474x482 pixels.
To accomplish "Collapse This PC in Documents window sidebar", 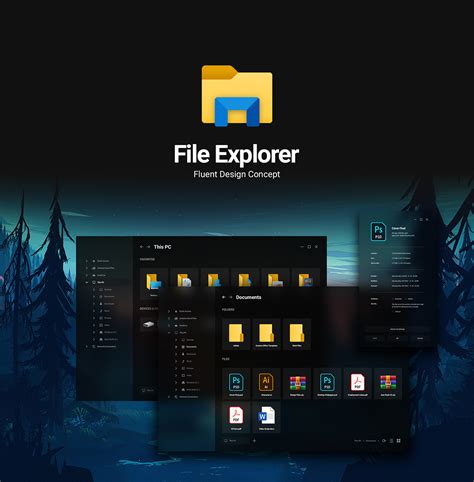I will point(169,333).
